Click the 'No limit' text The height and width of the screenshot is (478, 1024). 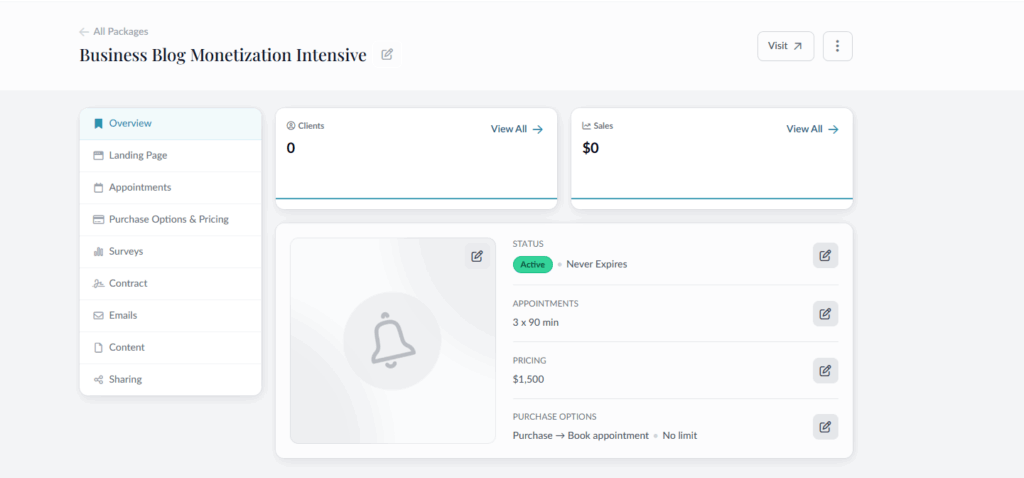[680, 436]
